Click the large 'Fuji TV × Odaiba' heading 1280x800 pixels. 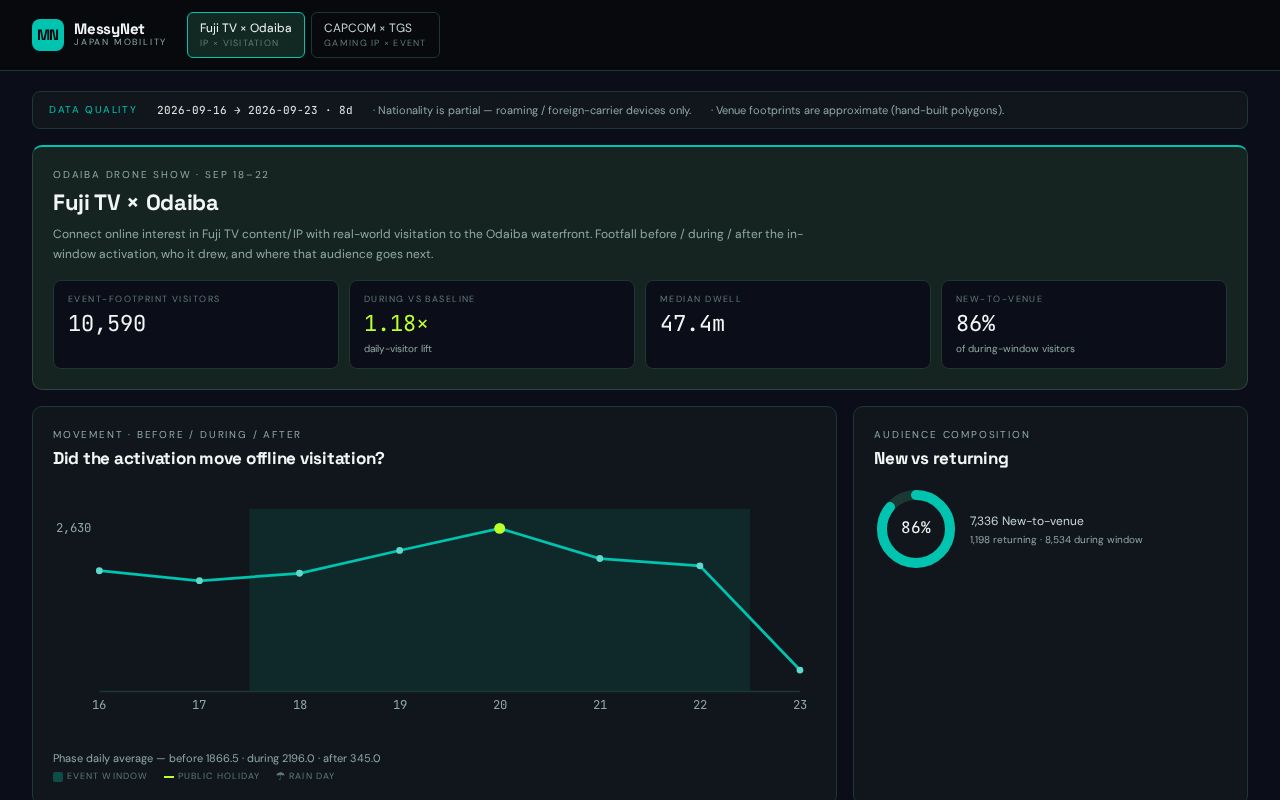point(136,203)
